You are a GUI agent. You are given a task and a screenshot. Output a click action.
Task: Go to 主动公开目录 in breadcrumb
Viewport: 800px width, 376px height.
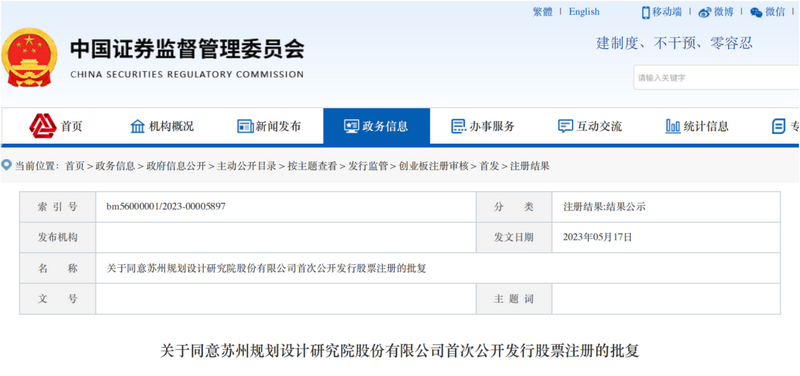pyautogui.click(x=247, y=166)
